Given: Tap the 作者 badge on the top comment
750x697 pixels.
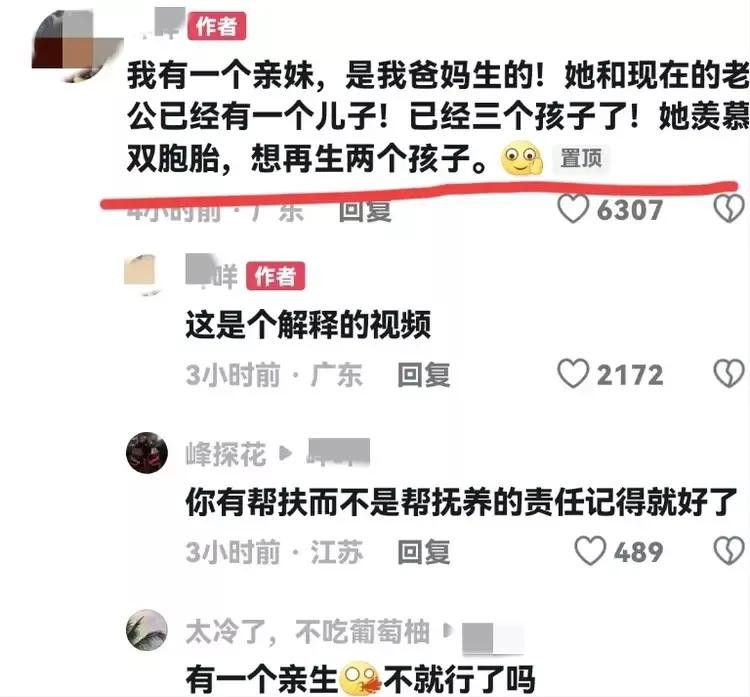Looking at the screenshot, I should [x=217, y=26].
